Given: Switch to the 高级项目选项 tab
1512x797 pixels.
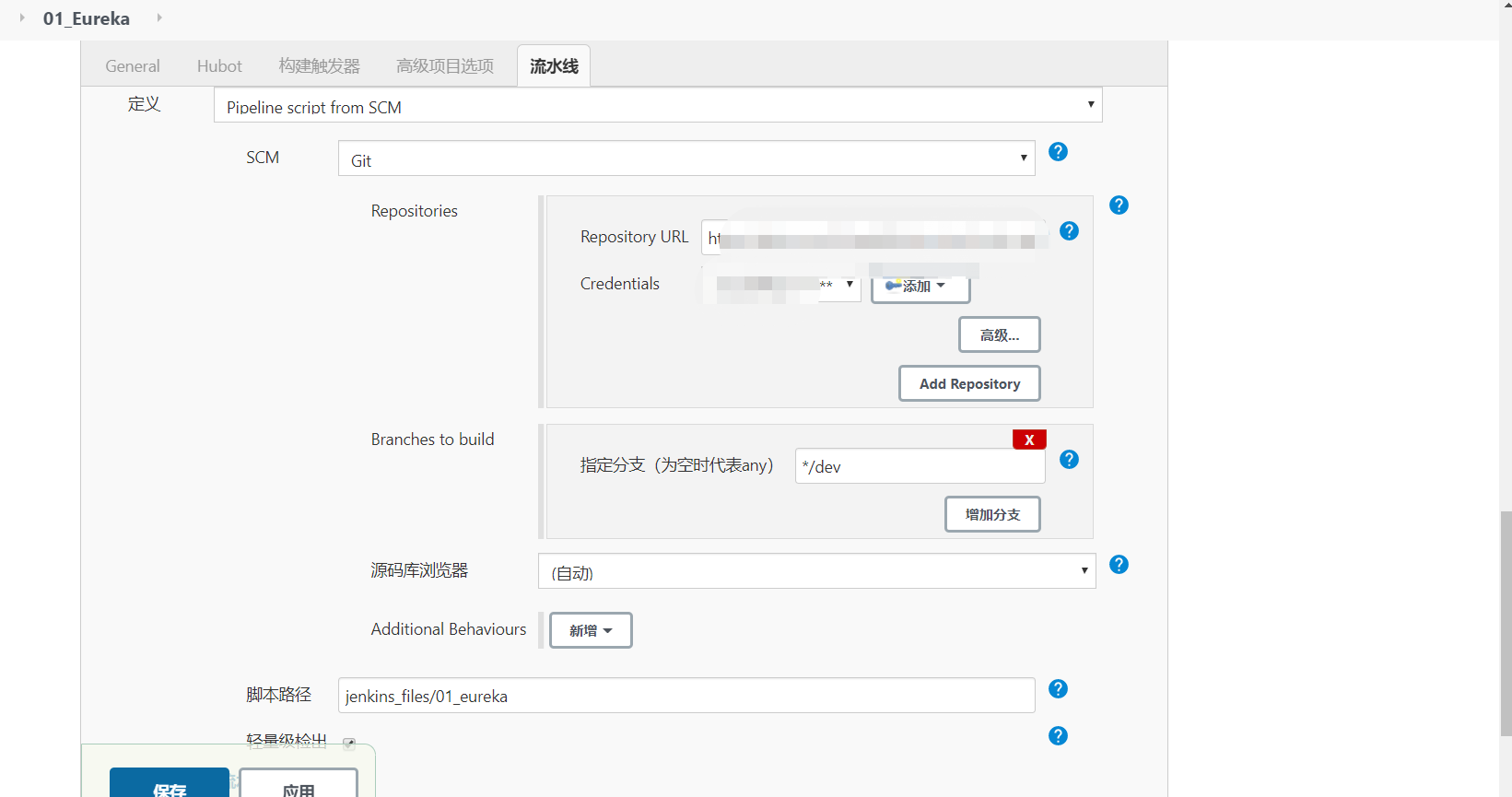Looking at the screenshot, I should (445, 66).
